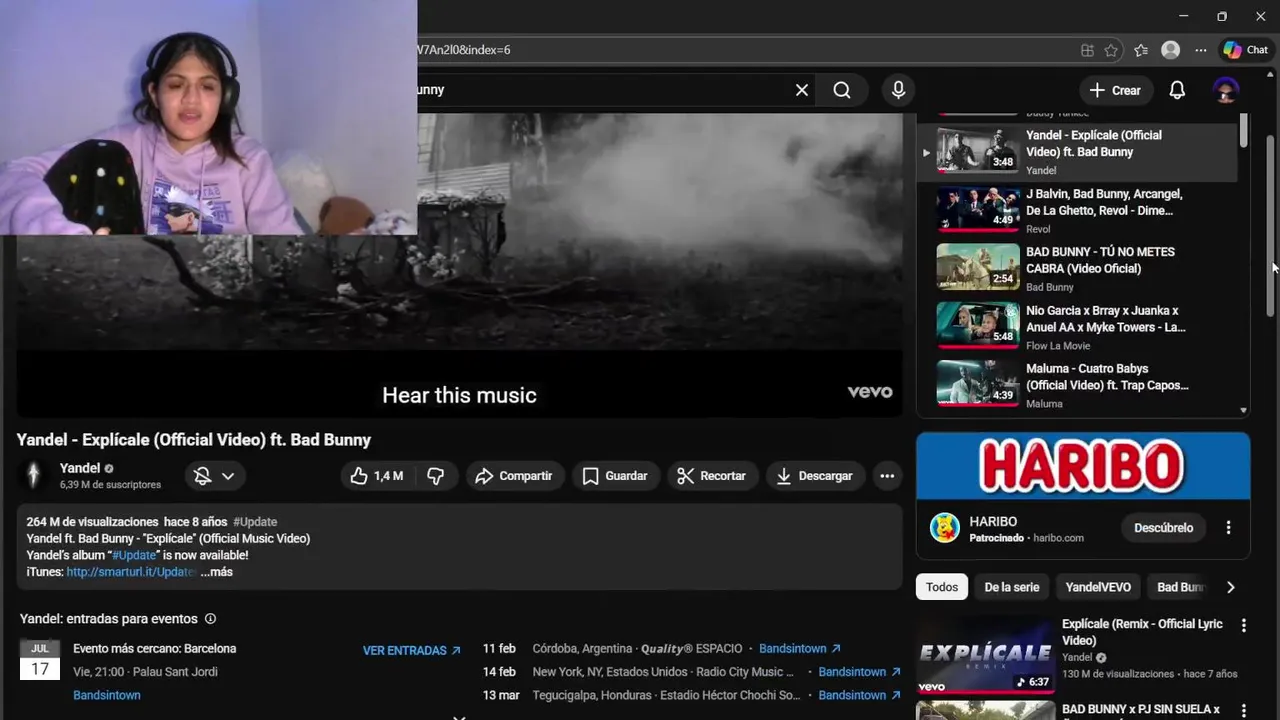Click the split screen browser icon
Viewport: 1280px width, 720px height.
[x=1087, y=50]
